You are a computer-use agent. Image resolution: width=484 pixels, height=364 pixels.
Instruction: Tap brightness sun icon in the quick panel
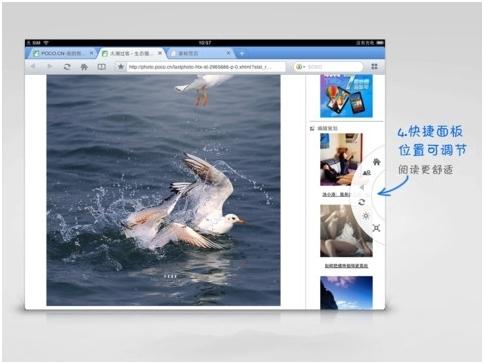366,216
